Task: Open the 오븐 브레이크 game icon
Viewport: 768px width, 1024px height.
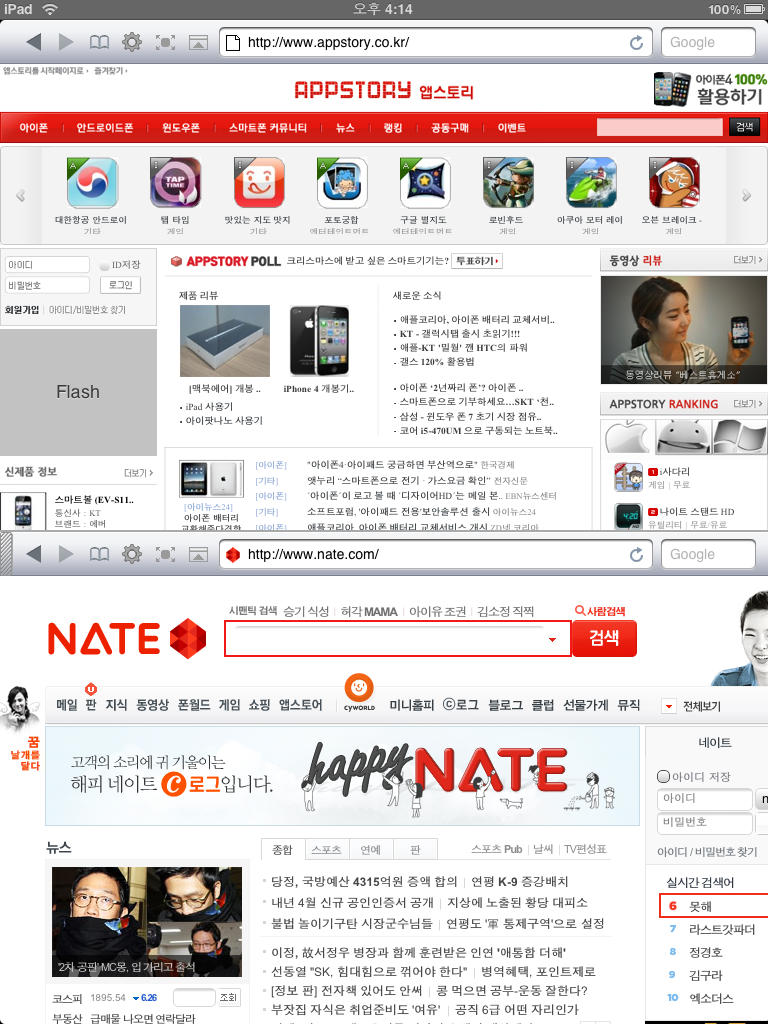Action: click(673, 183)
